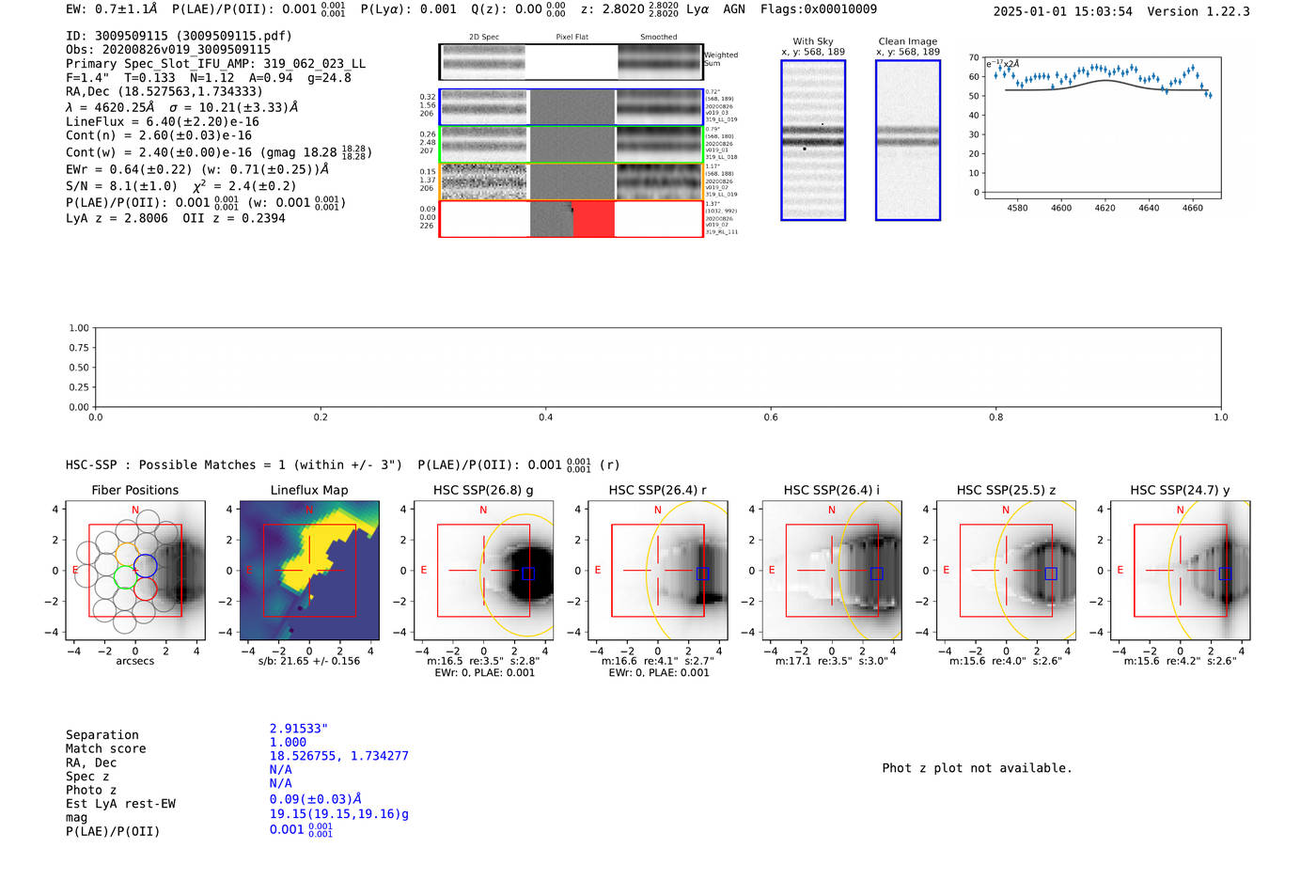This screenshot has height=896, width=1316.
Task: Click the '2D Spec' column header
Action: 484,38
